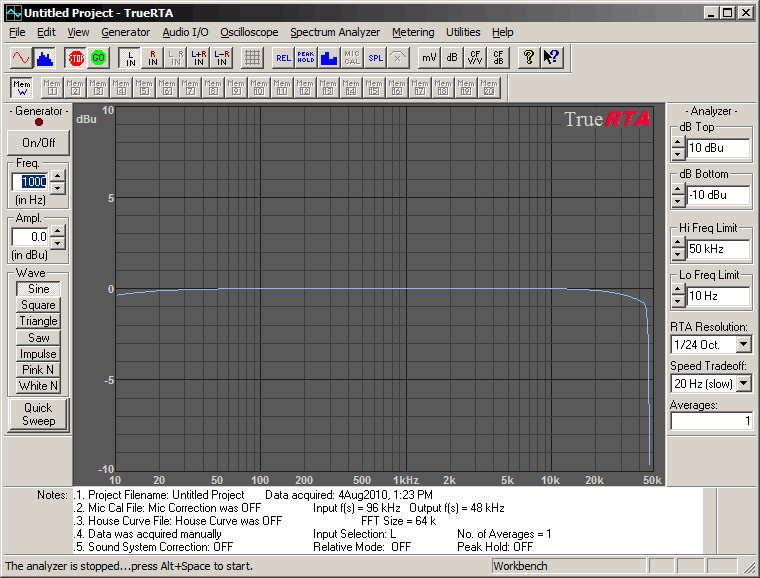Open the mV meter icon
Screen dimensions: 760x578
429,58
